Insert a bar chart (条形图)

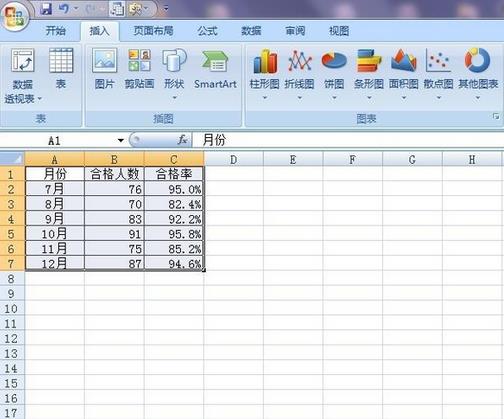pos(369,74)
